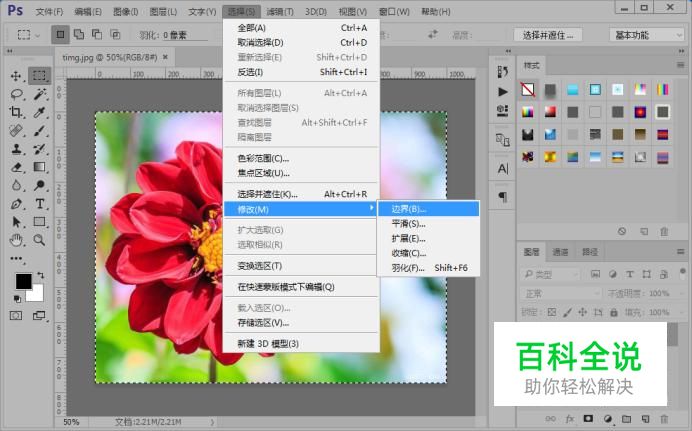Select the Hand tool
The height and width of the screenshot is (431, 692).
point(16,240)
